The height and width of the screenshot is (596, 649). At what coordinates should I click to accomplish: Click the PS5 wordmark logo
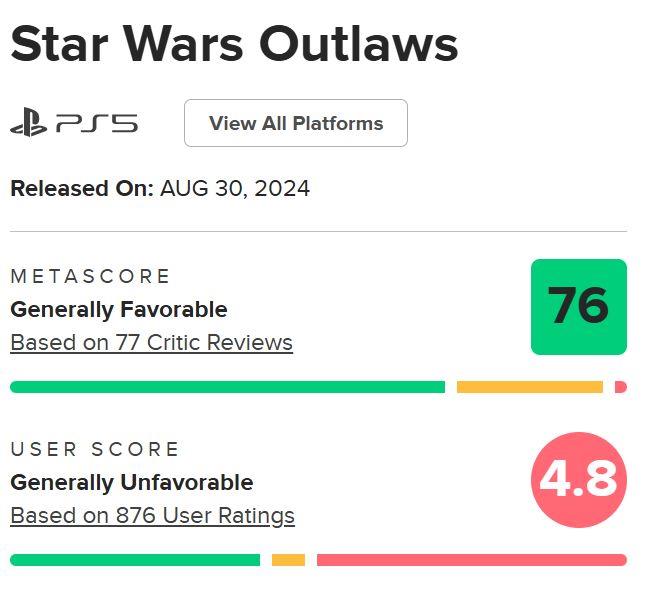[97, 123]
